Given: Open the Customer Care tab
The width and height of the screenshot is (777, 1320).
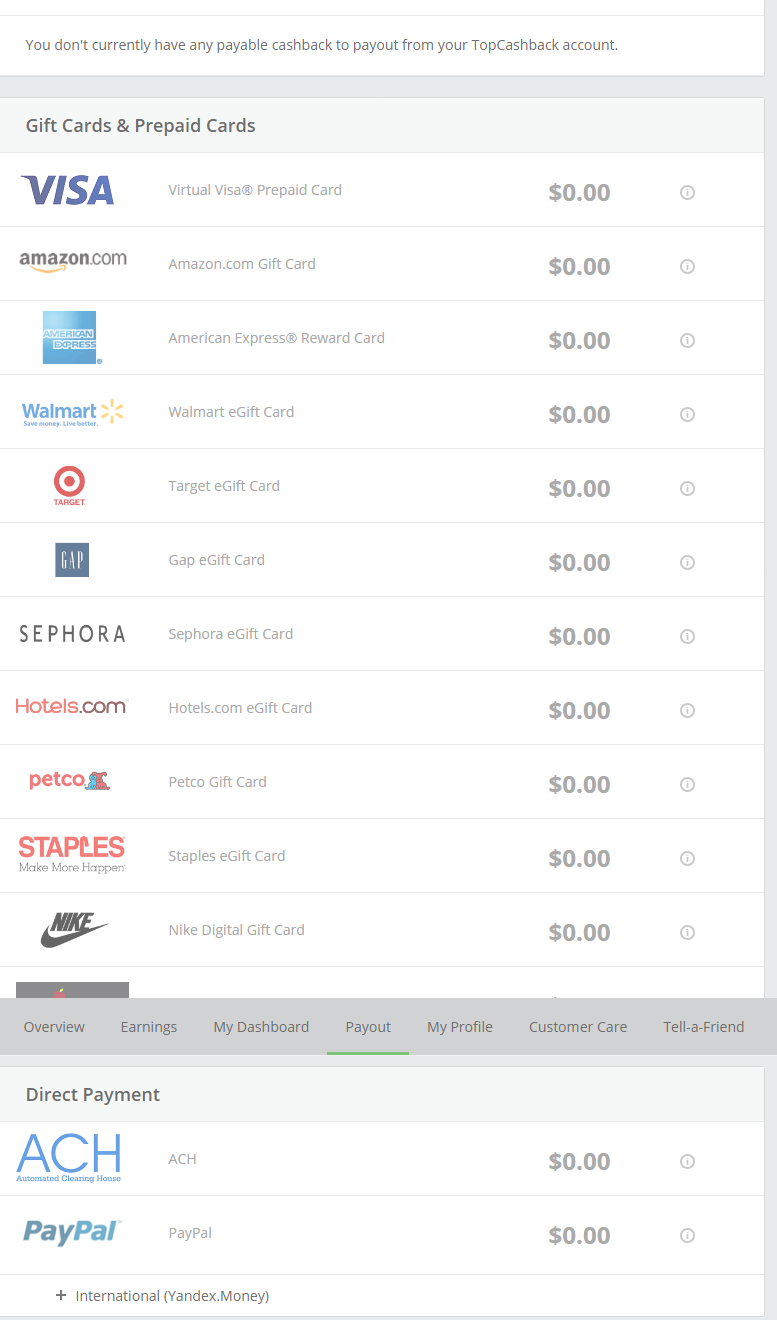Looking at the screenshot, I should click(578, 1027).
